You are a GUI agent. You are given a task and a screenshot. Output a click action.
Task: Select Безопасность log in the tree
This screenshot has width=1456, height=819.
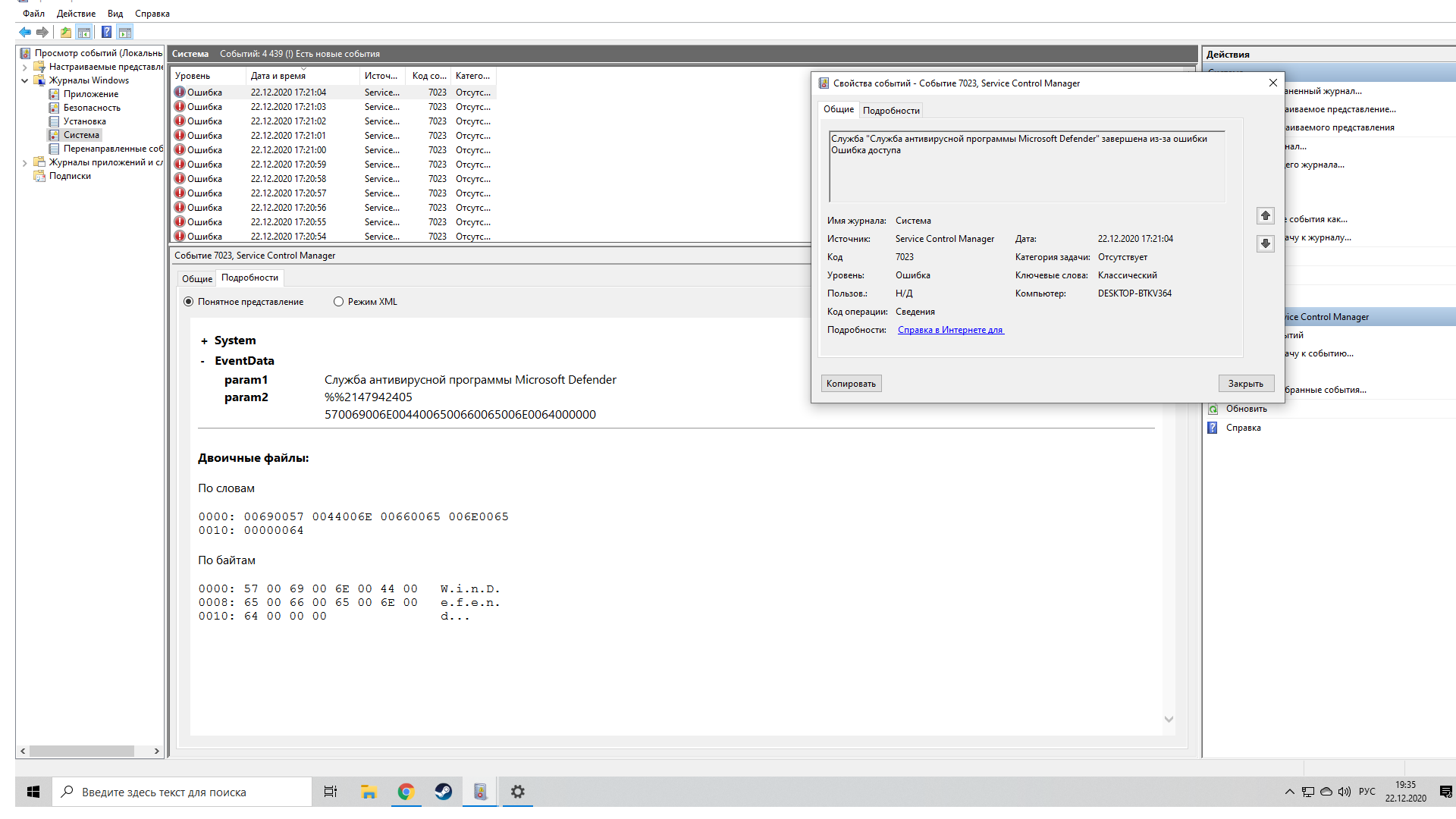(92, 108)
